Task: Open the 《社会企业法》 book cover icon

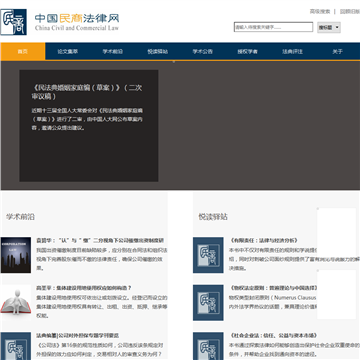Action: tap(208, 346)
